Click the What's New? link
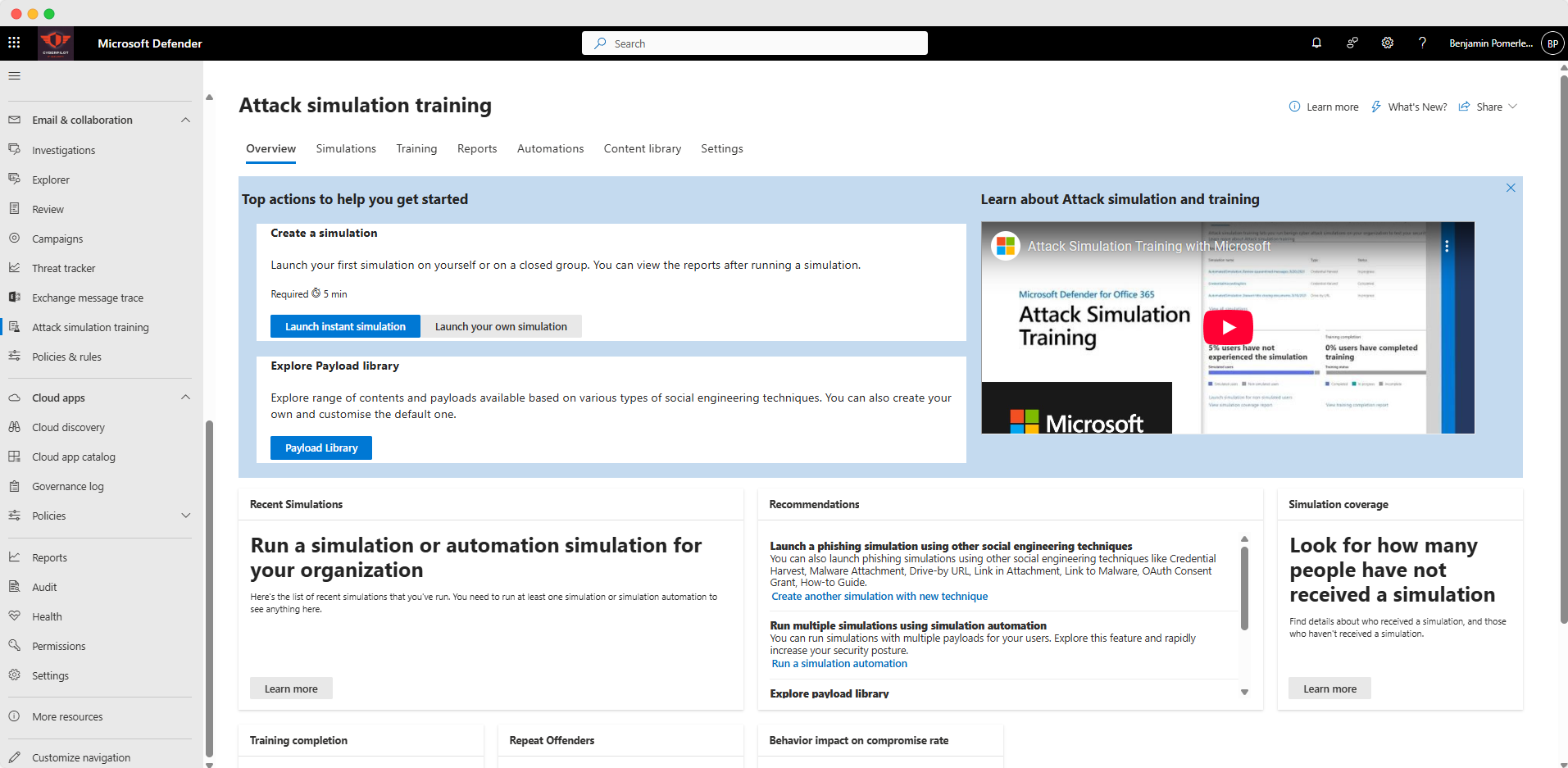Image resolution: width=1568 pixels, height=768 pixels. click(1409, 107)
